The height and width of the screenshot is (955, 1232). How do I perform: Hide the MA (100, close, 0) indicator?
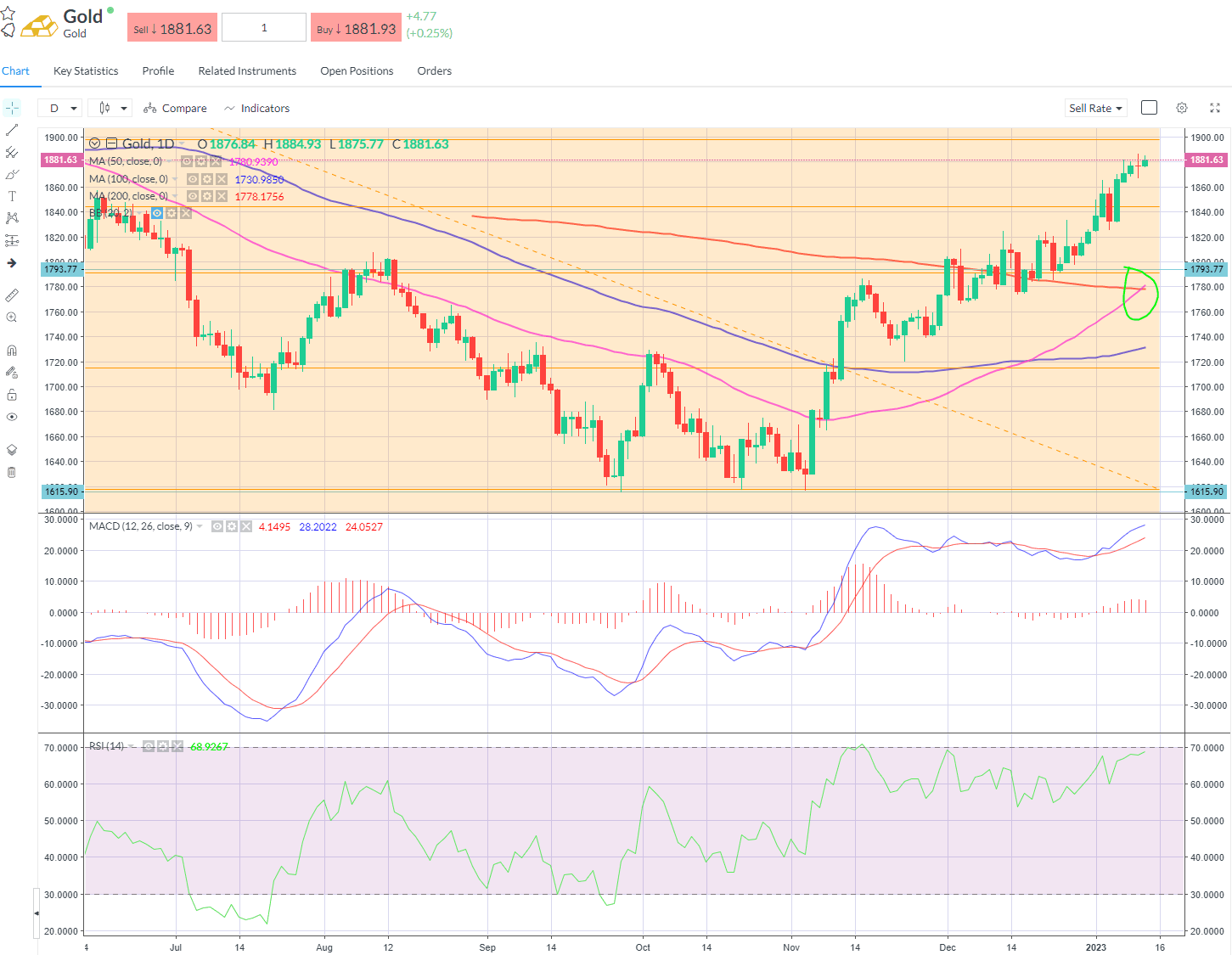point(193,179)
